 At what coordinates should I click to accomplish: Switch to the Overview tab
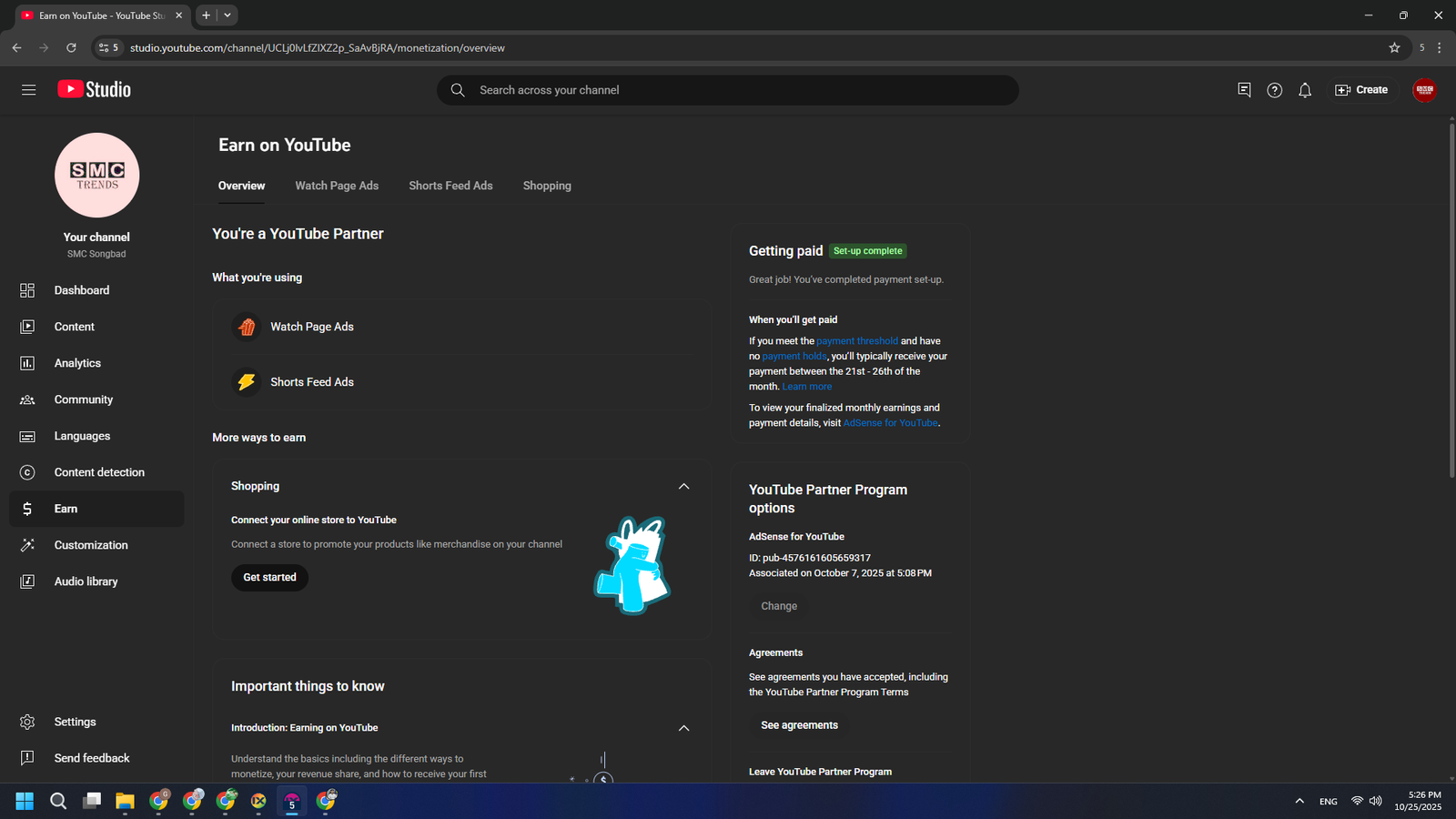[241, 186]
